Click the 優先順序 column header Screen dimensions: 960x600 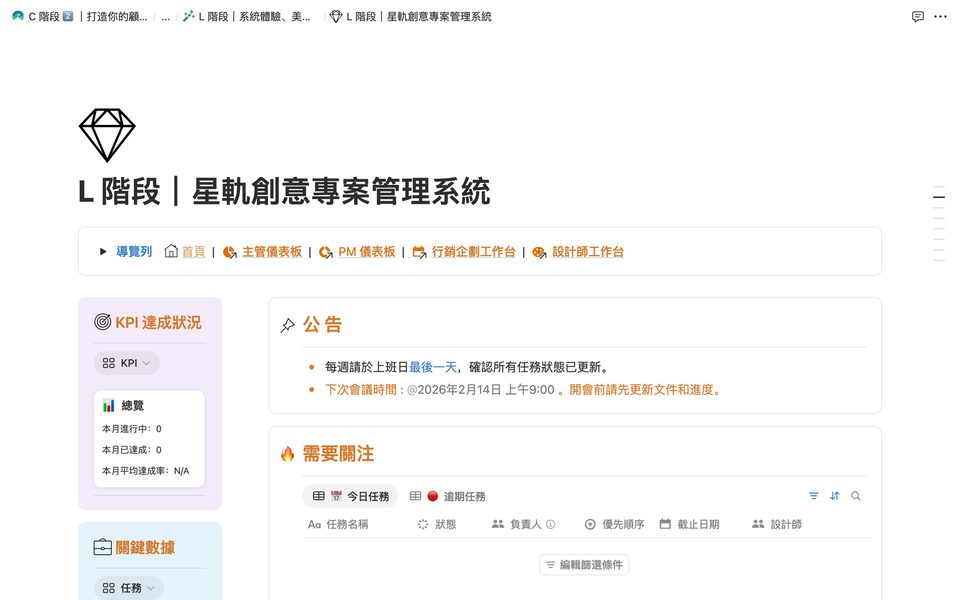[x=615, y=524]
